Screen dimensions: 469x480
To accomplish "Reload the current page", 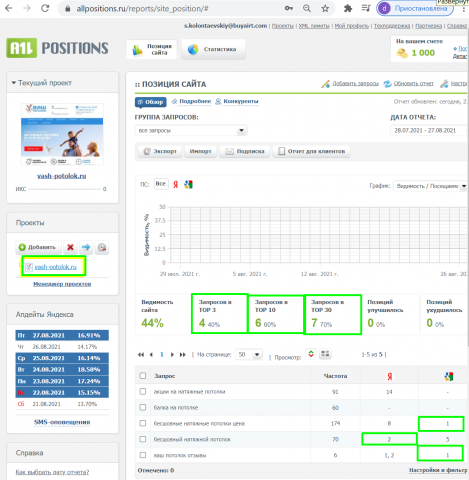I will [45, 8].
